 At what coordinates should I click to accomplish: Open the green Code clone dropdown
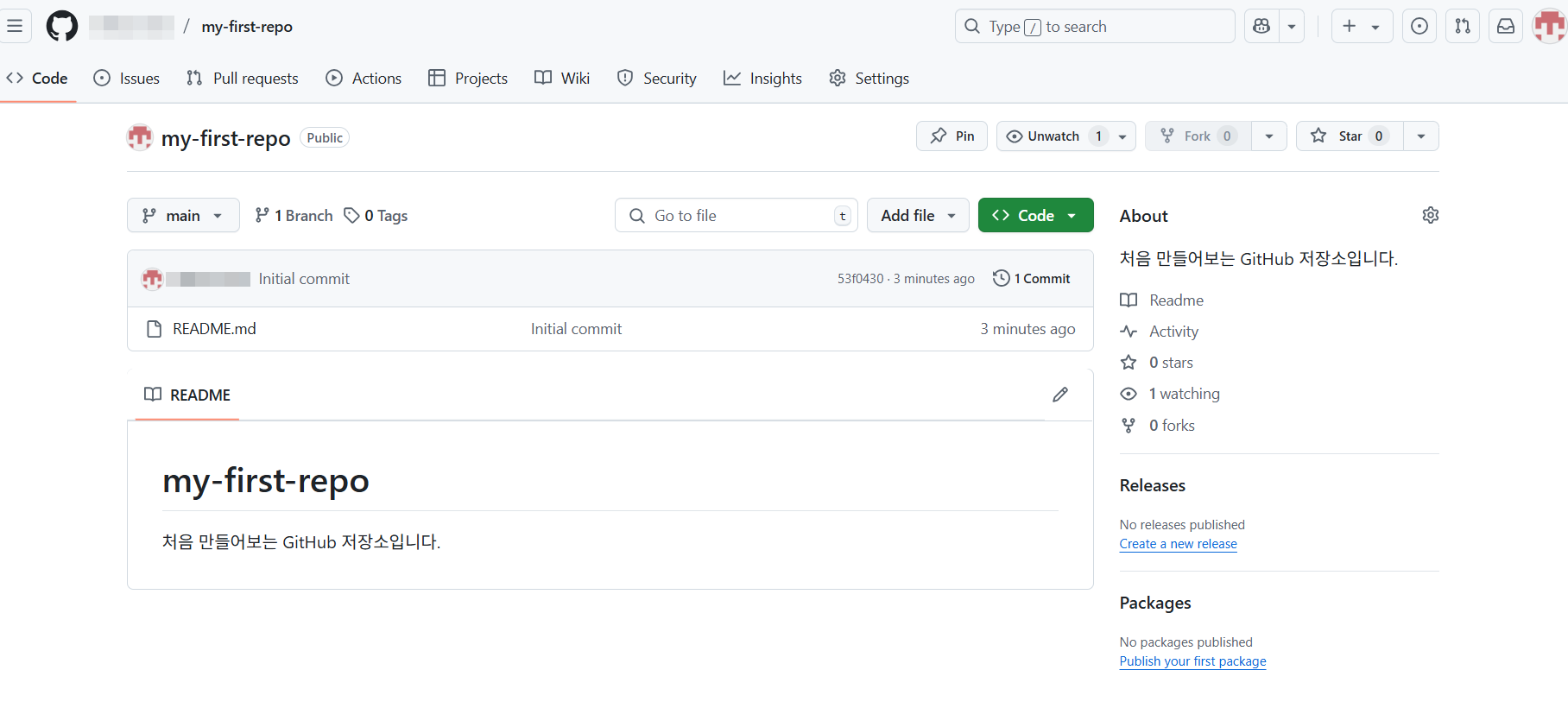tap(1035, 215)
